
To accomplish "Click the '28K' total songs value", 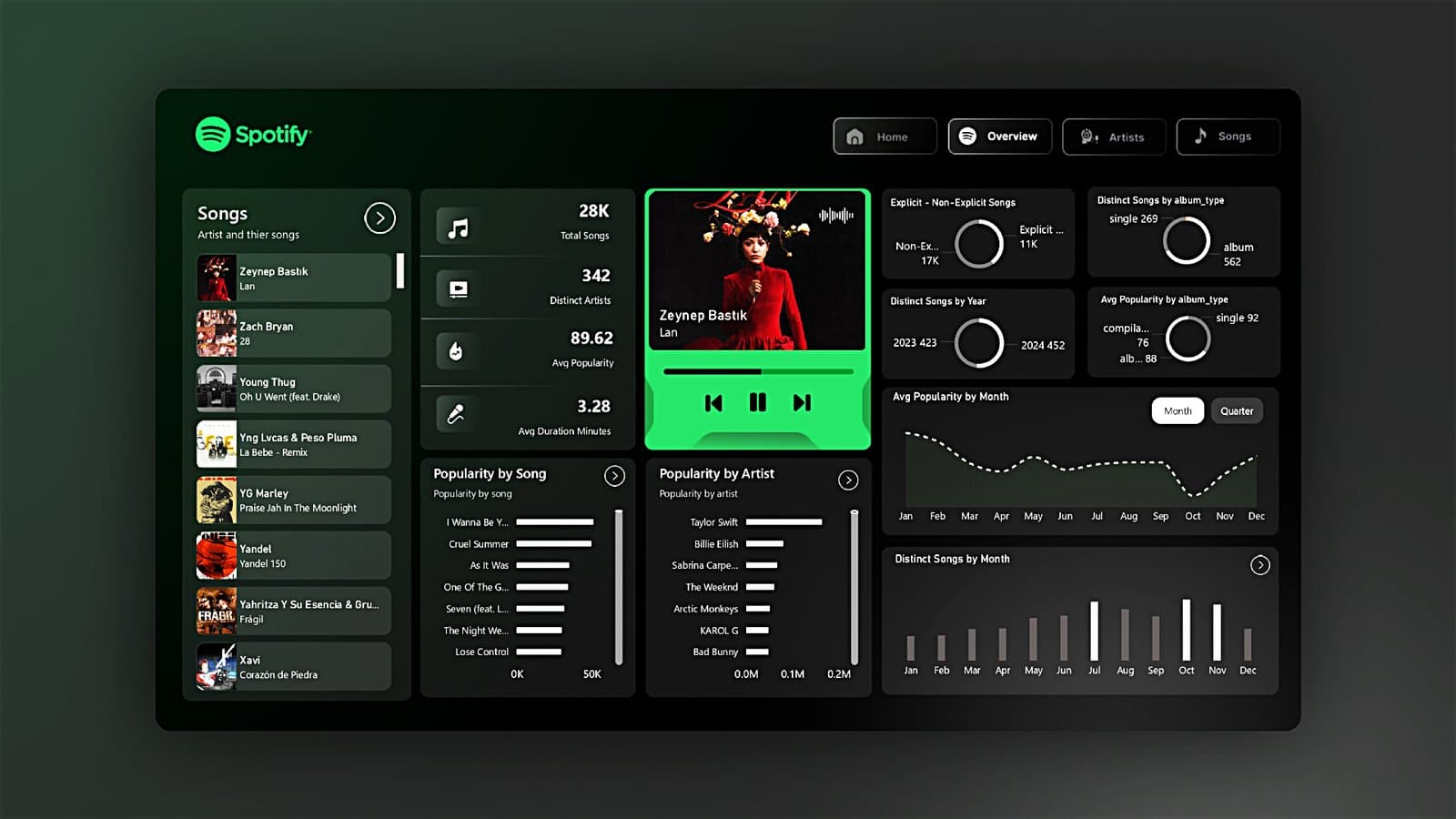I will (594, 211).
